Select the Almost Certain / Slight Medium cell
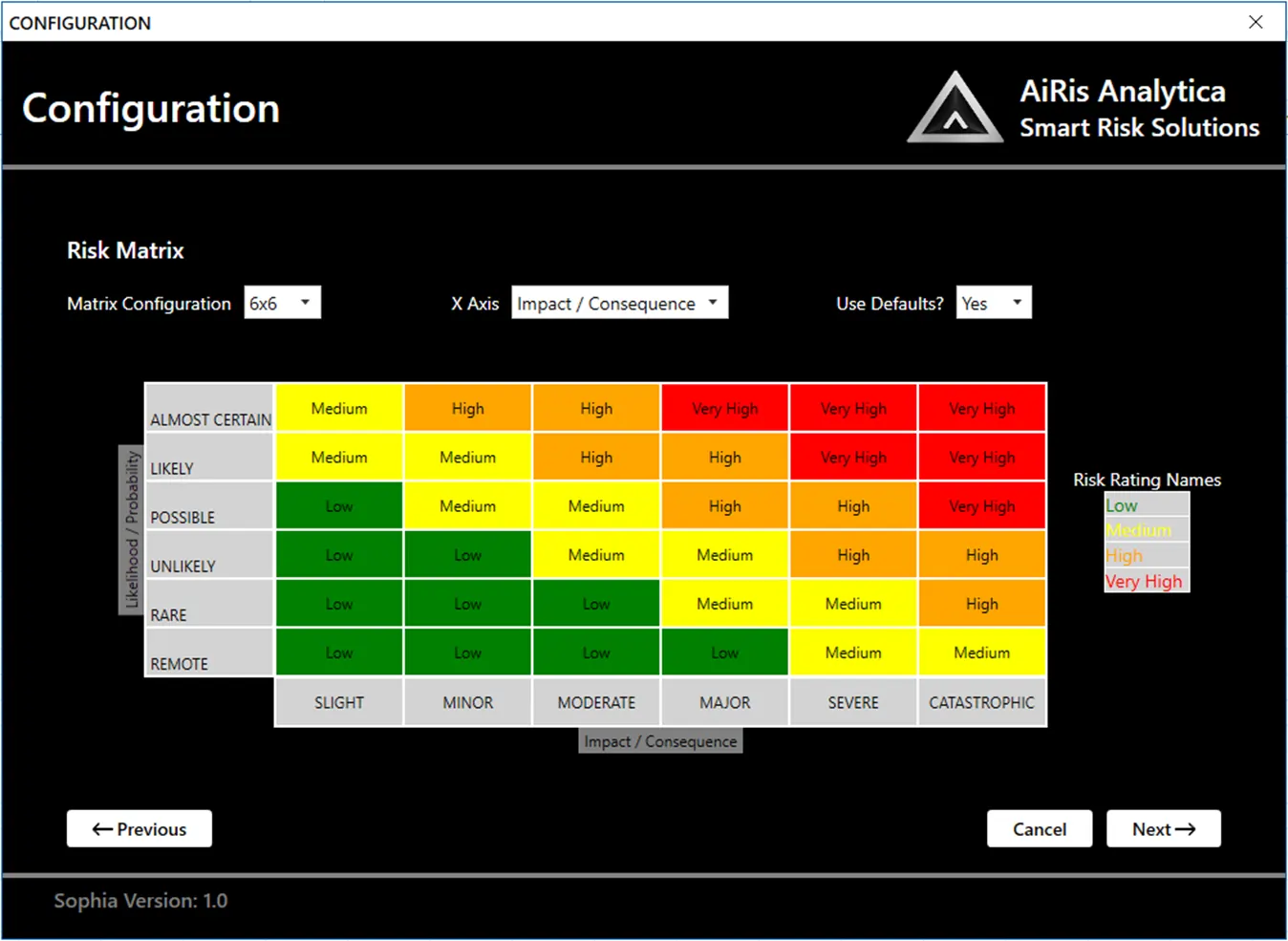Viewport: 1288px width, 941px height. [339, 408]
